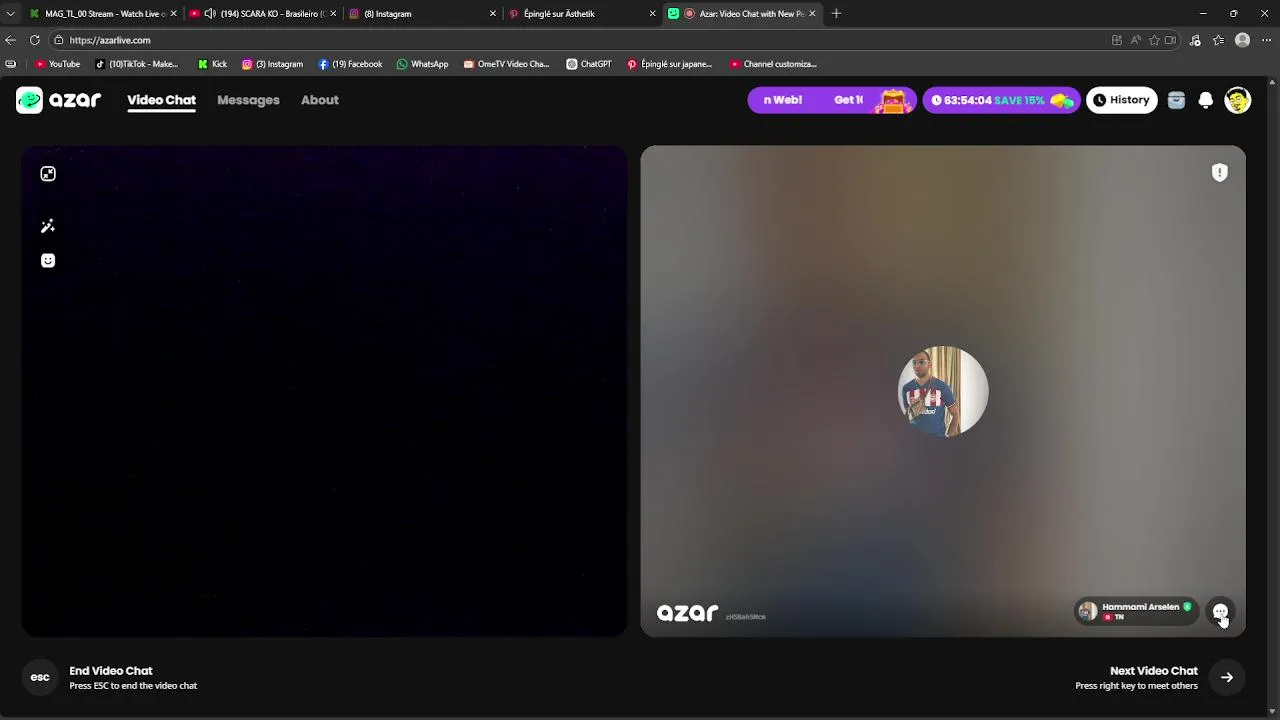Open the notifications bell
The width and height of the screenshot is (1280, 720).
pyautogui.click(x=1206, y=100)
